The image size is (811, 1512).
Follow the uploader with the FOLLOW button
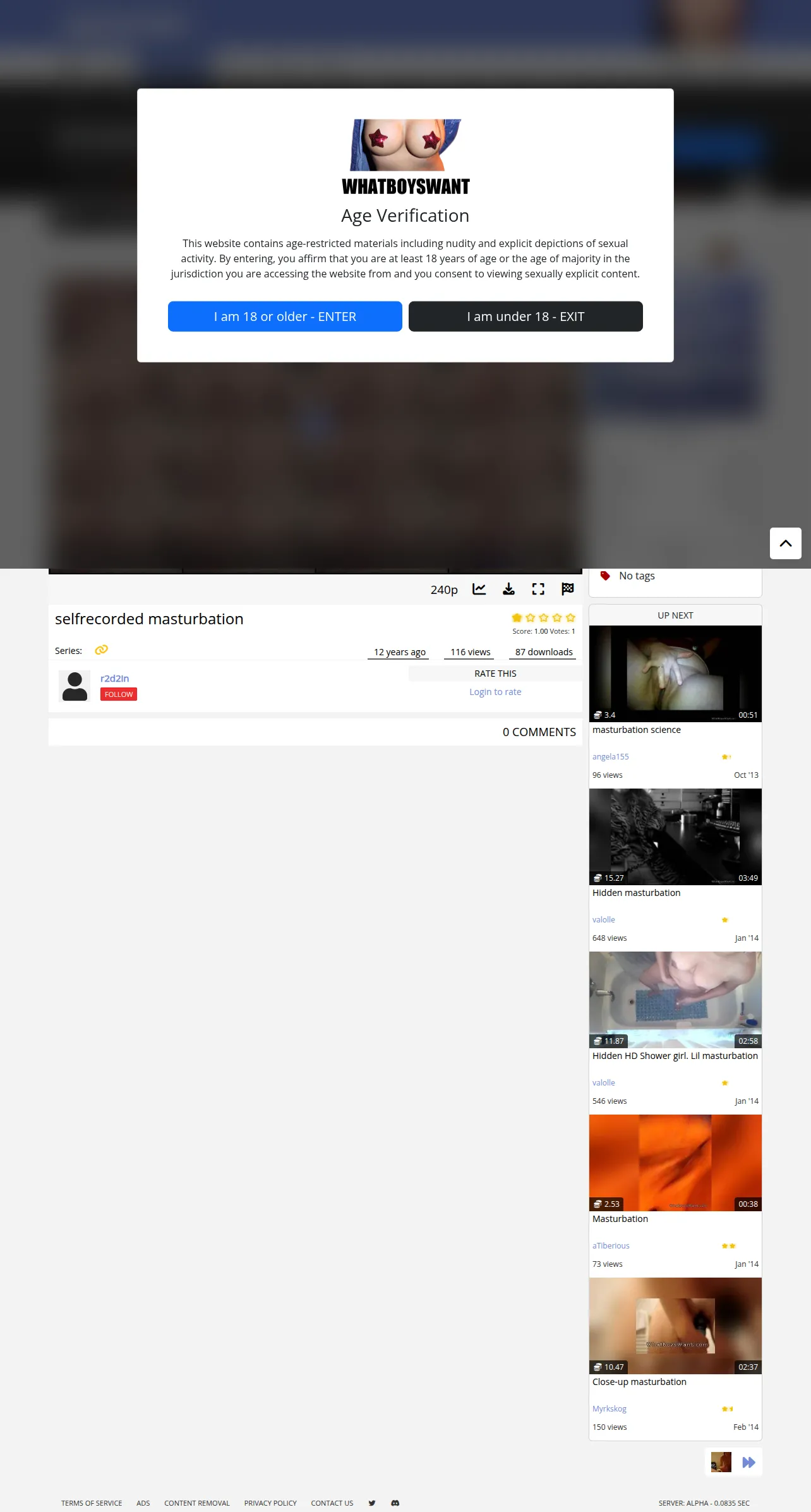[x=119, y=694]
